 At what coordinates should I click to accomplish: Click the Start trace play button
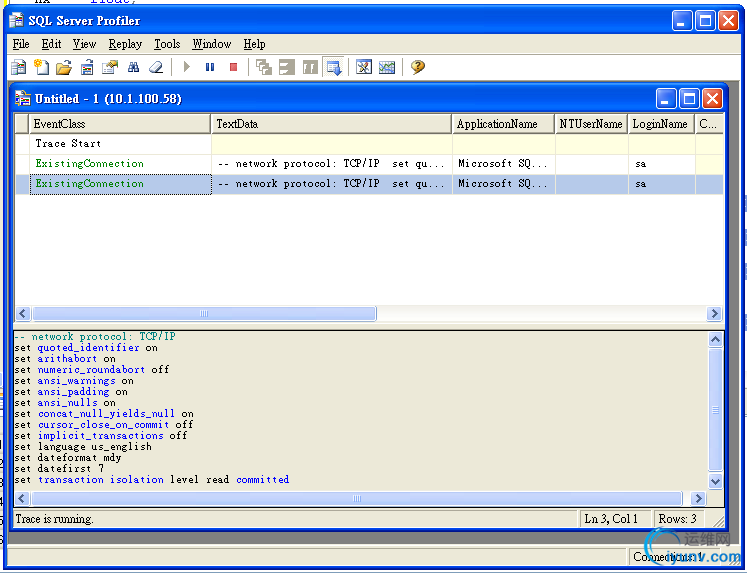tap(187, 67)
